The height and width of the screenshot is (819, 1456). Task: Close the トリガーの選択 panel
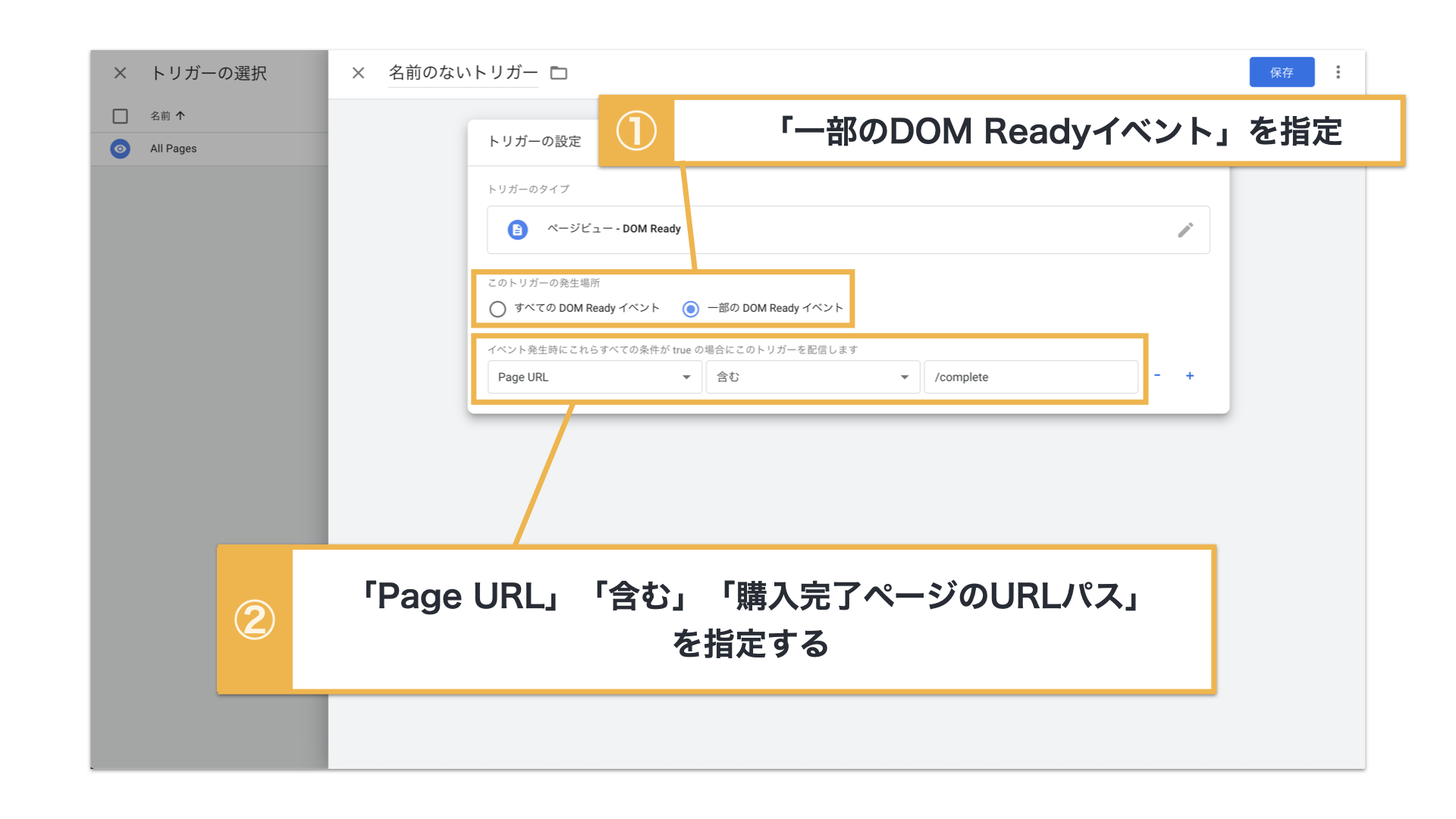pyautogui.click(x=120, y=73)
